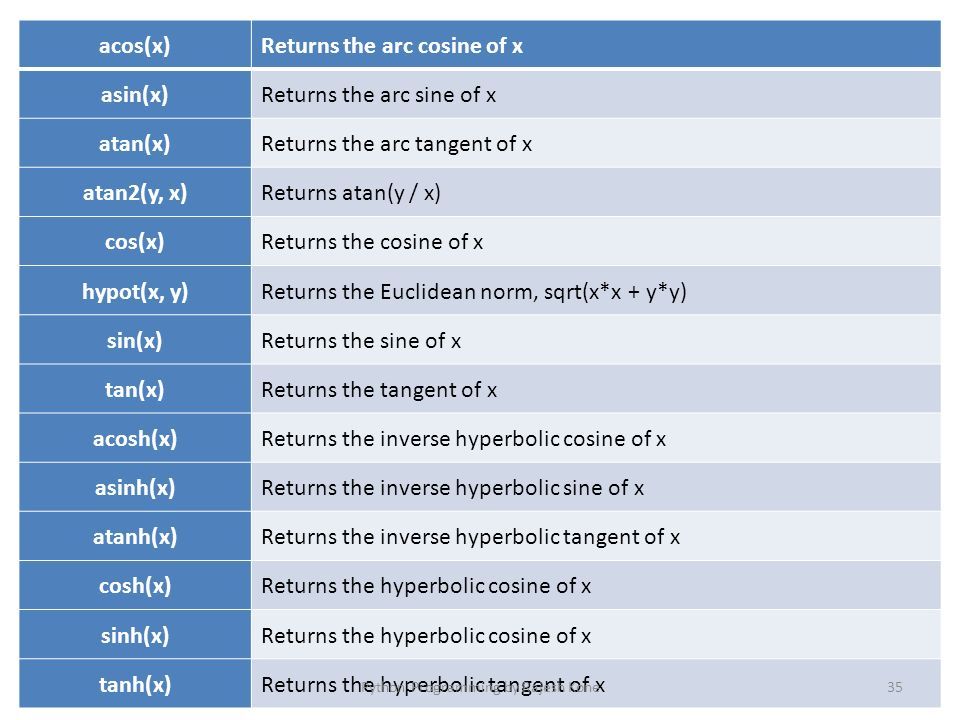Click the atan(x) function cell
The height and width of the screenshot is (720, 960).
point(135,143)
